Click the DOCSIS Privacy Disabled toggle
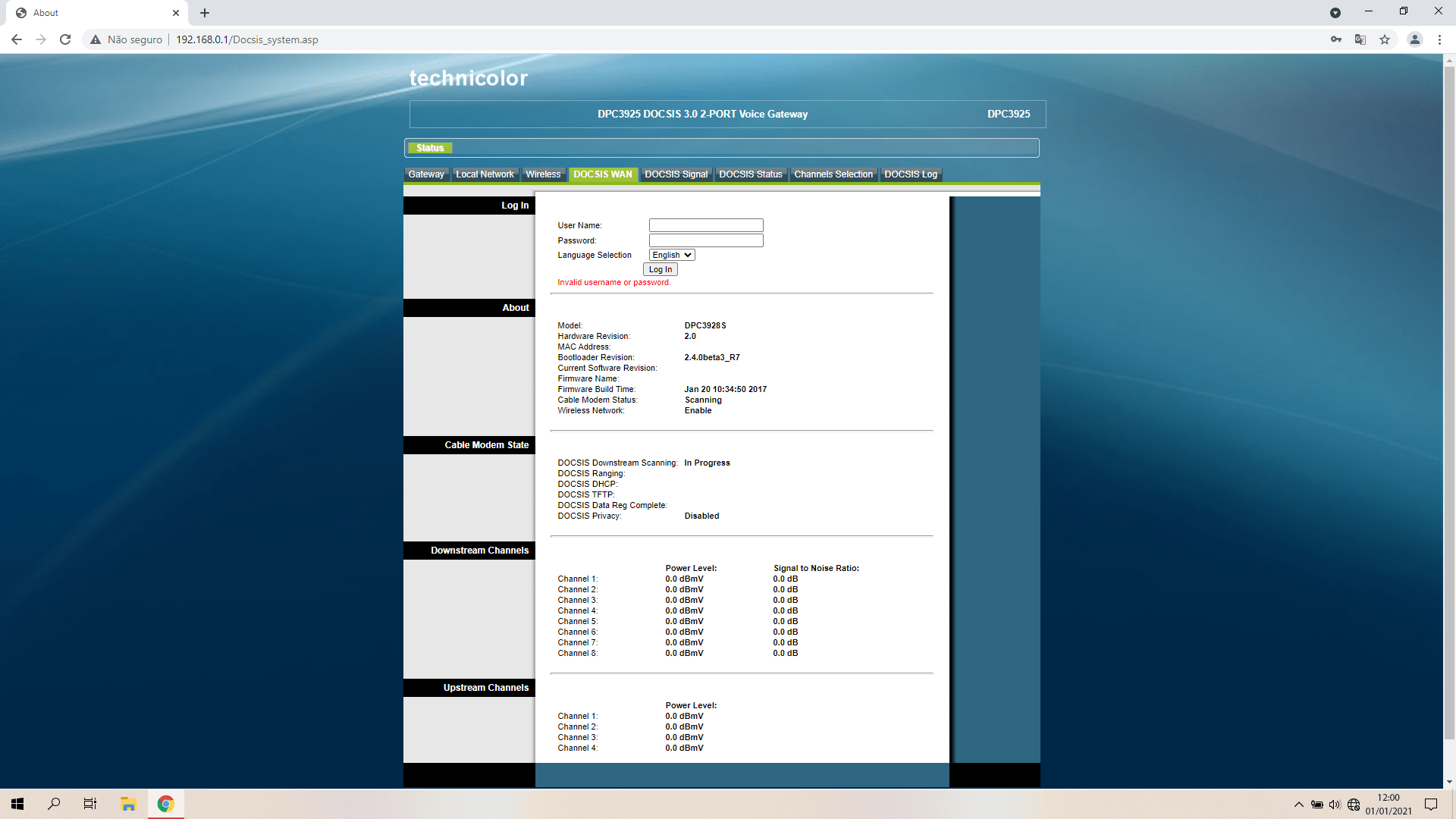 701,516
